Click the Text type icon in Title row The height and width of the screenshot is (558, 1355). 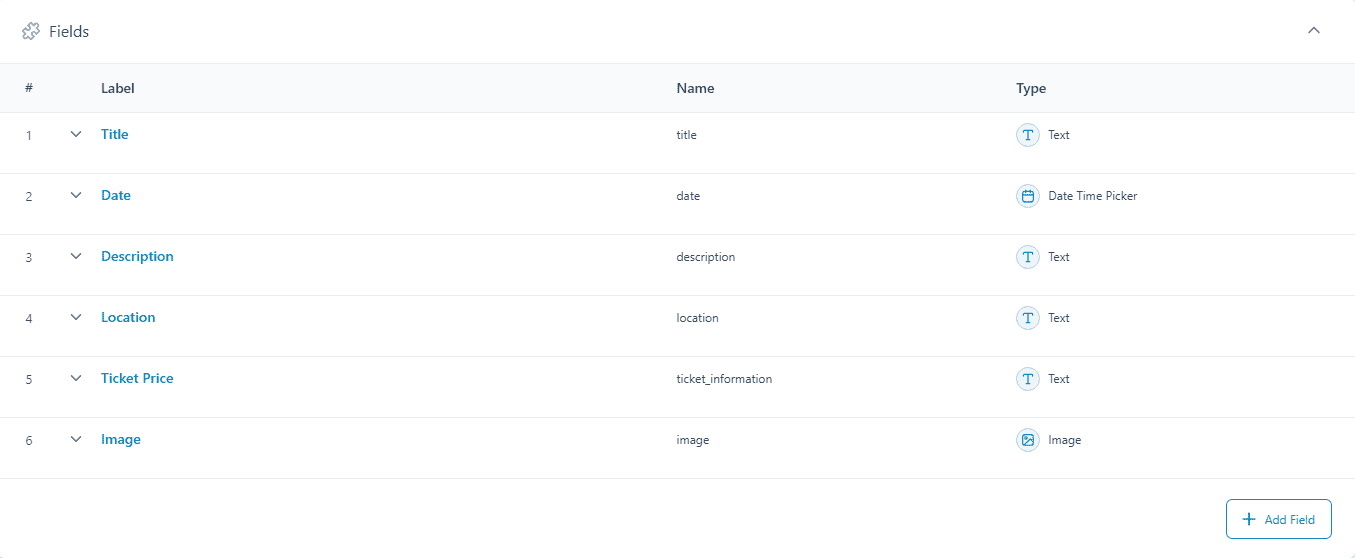pos(1028,135)
